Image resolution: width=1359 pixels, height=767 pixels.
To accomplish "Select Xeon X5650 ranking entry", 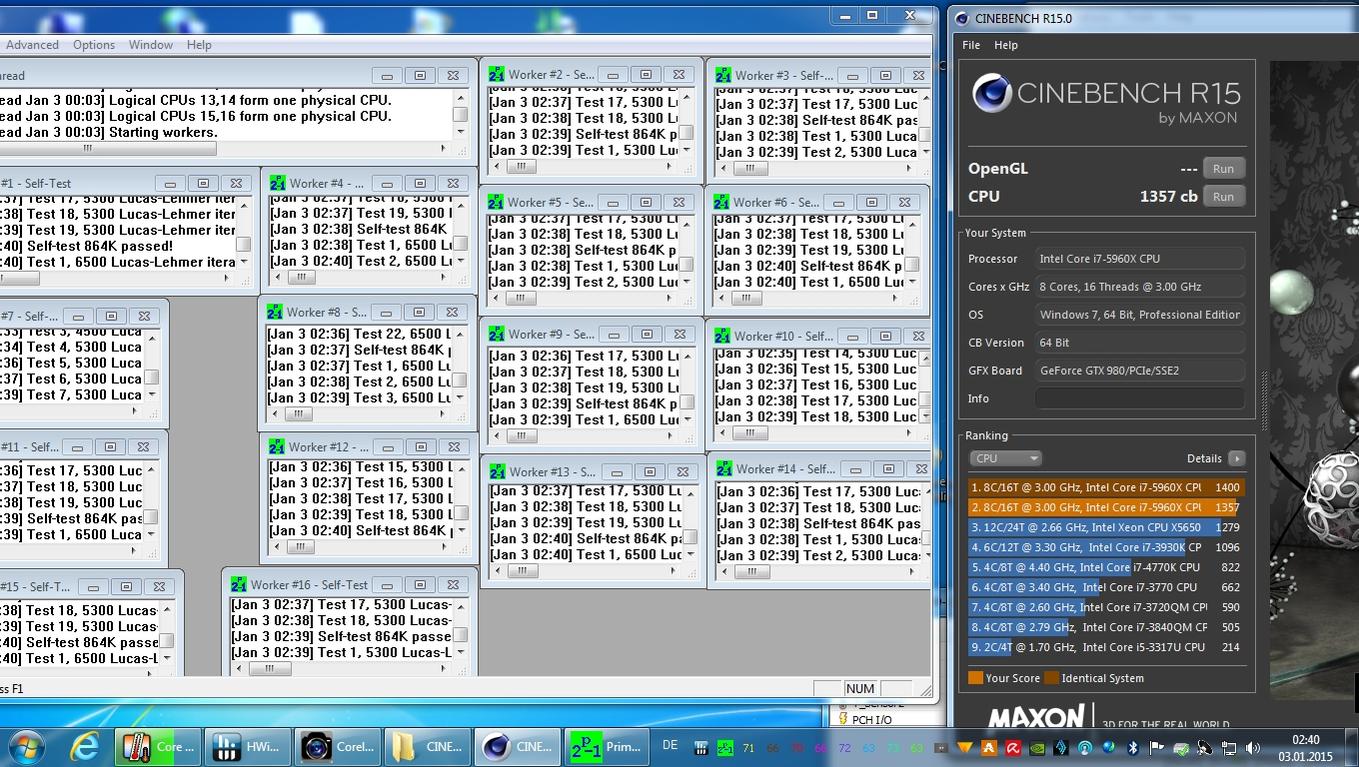I will tap(1106, 527).
